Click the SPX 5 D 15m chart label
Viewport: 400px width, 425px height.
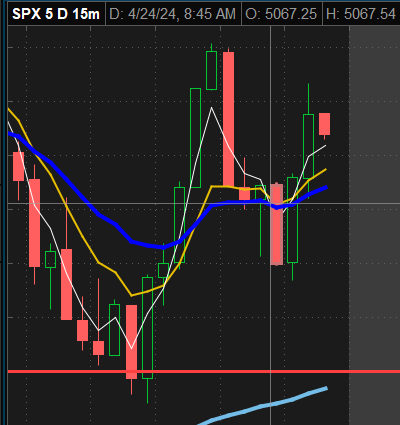pos(56,14)
